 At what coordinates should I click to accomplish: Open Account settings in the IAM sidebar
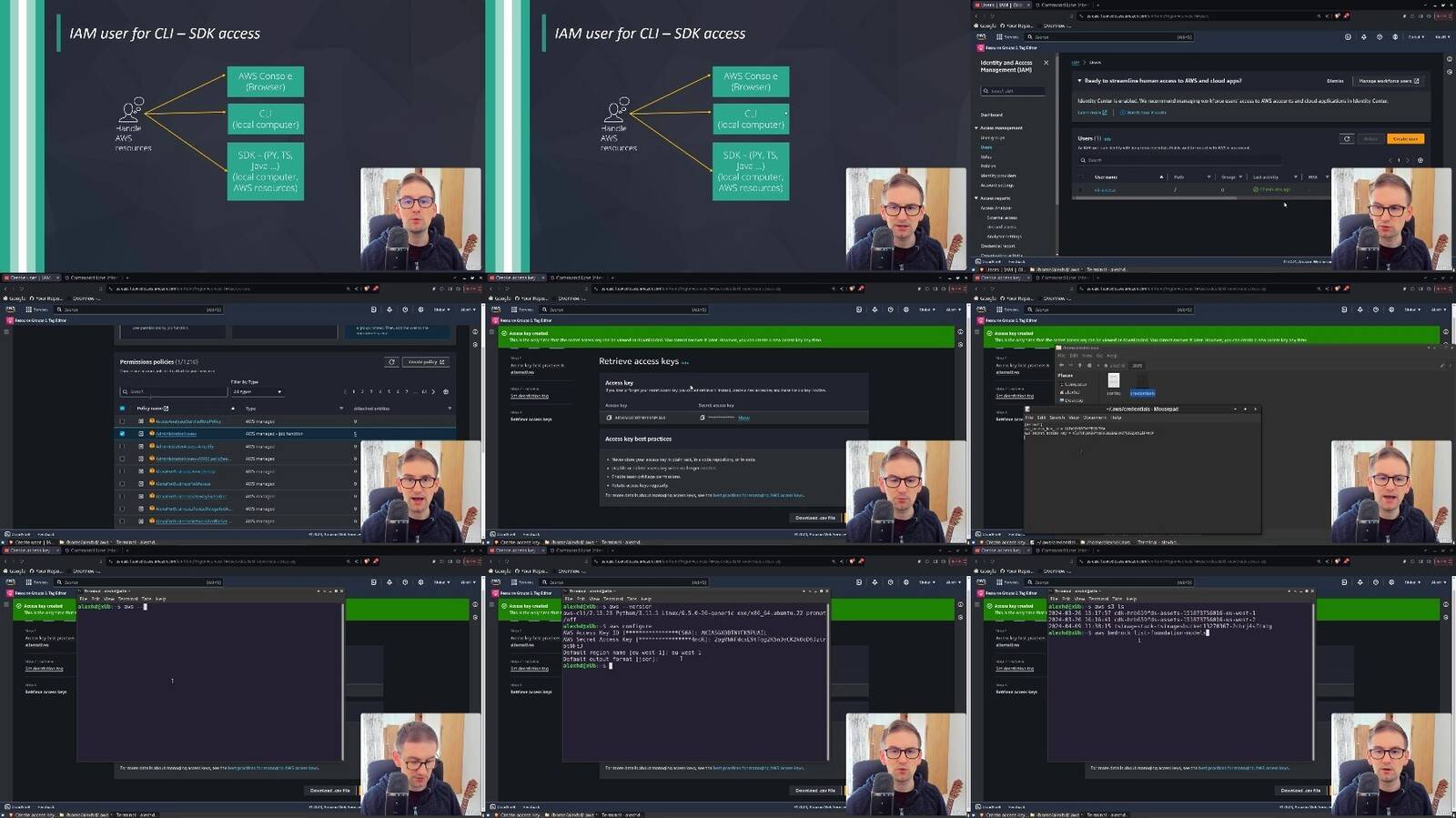(997, 186)
